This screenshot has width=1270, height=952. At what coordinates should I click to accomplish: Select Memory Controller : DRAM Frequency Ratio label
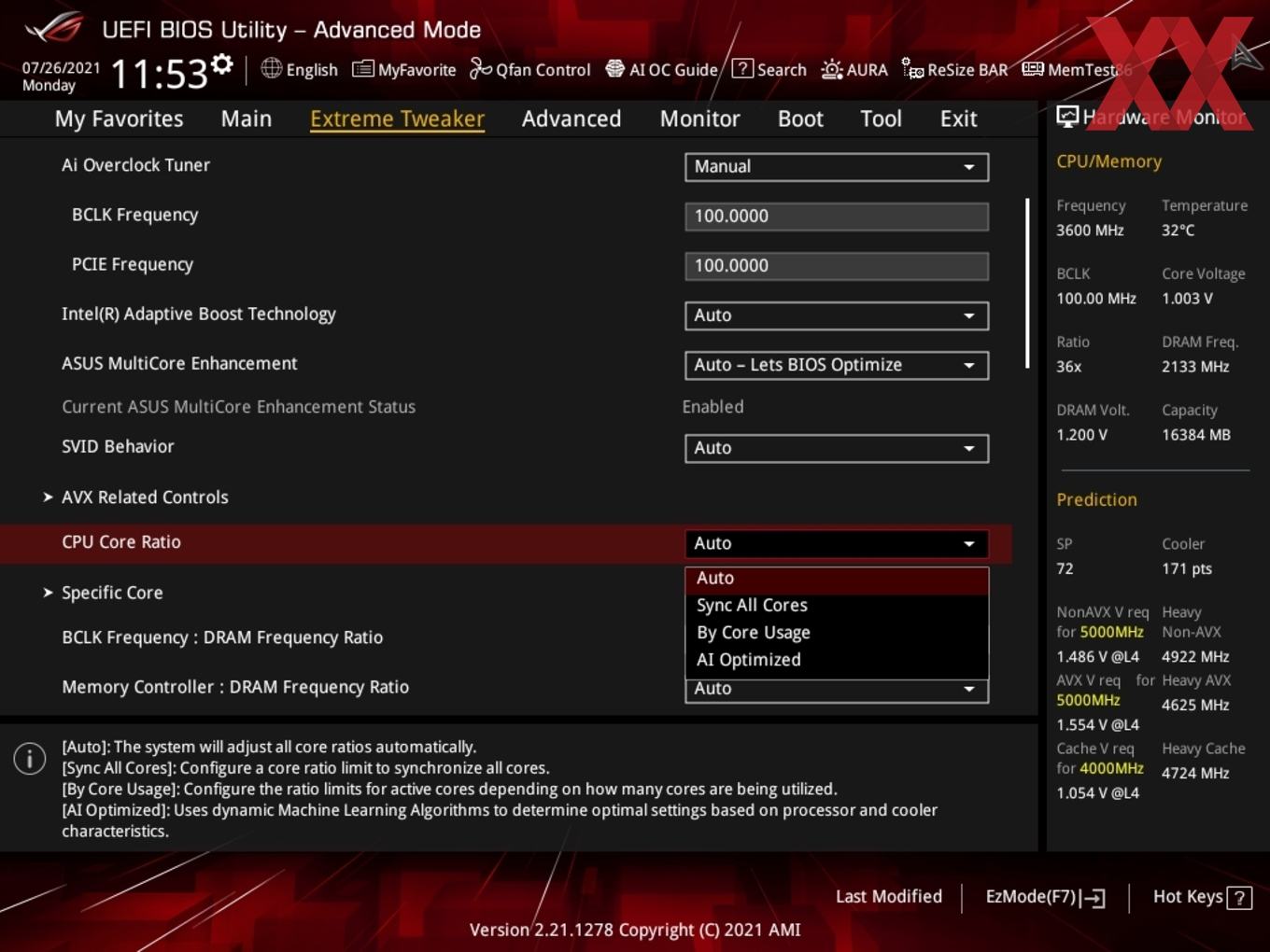(x=235, y=687)
